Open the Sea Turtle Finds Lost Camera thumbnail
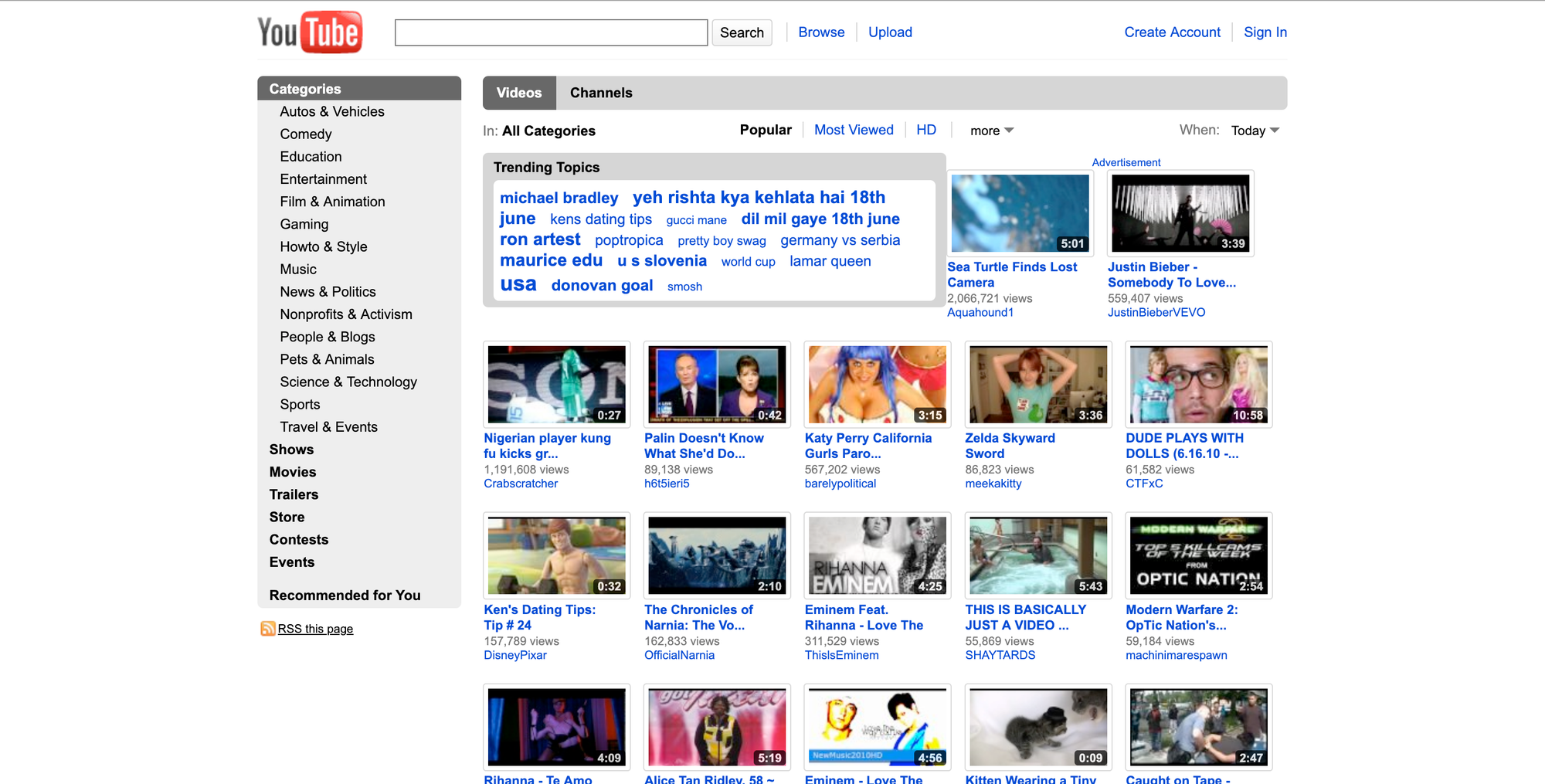1545x784 pixels. [1020, 213]
